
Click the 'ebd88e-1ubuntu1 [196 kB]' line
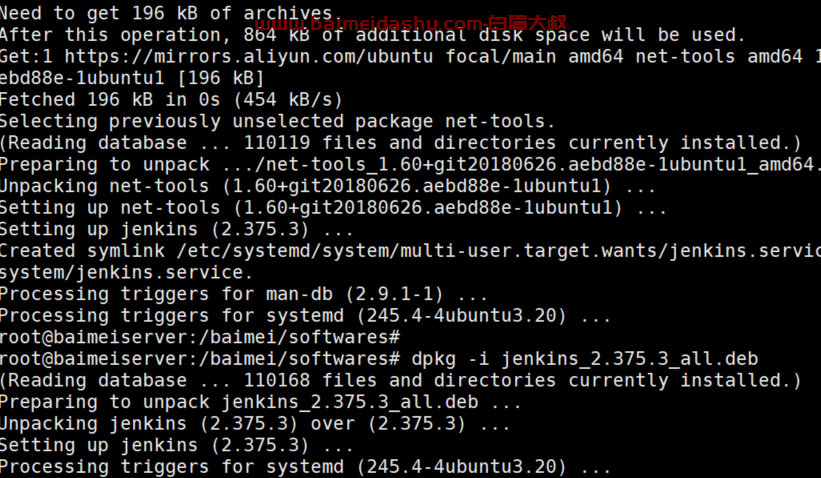[x=132, y=78]
